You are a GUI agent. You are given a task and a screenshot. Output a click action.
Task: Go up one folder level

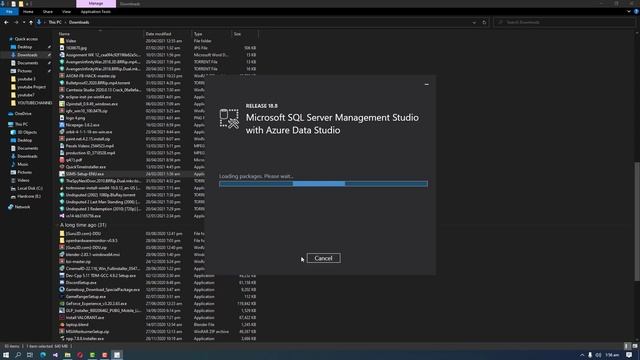(x=31, y=22)
